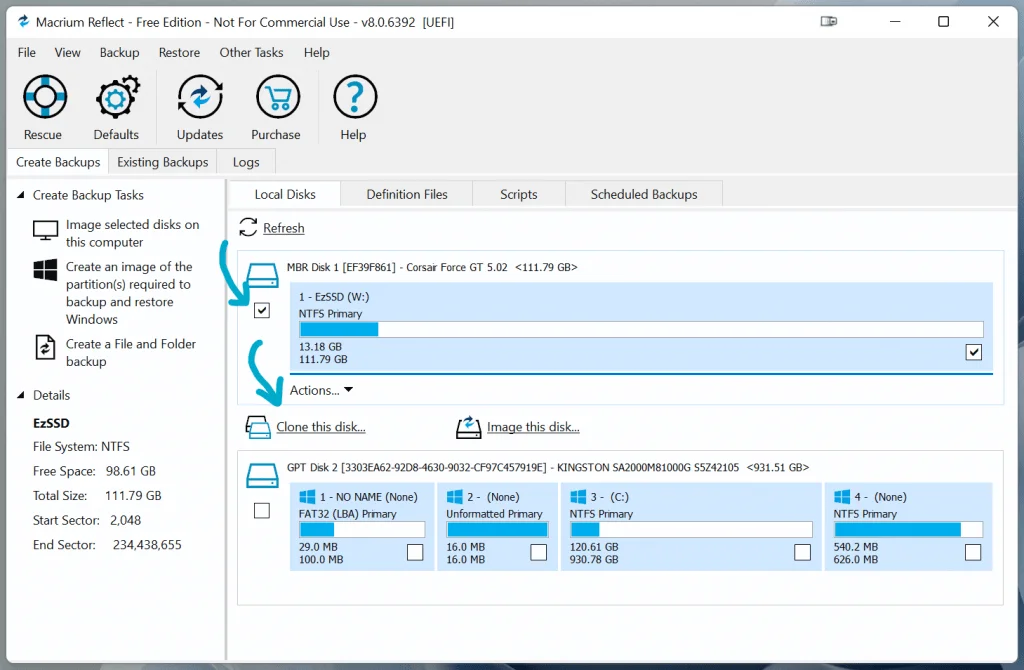The width and height of the screenshot is (1024, 670).
Task: Click the EzSSD (W:) usage bar
Action: click(x=641, y=329)
